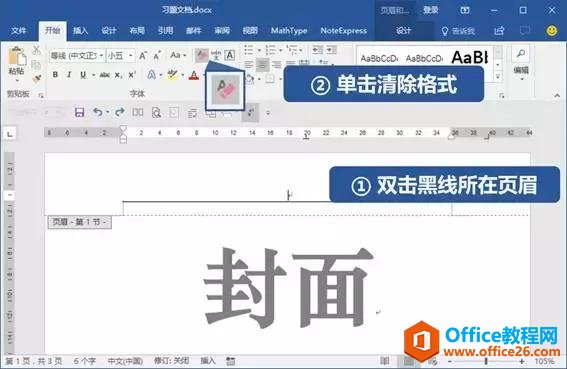This screenshot has height=369, width=567.
Task: Toggle 插入 insert mode in the status bar
Action: coord(208,361)
